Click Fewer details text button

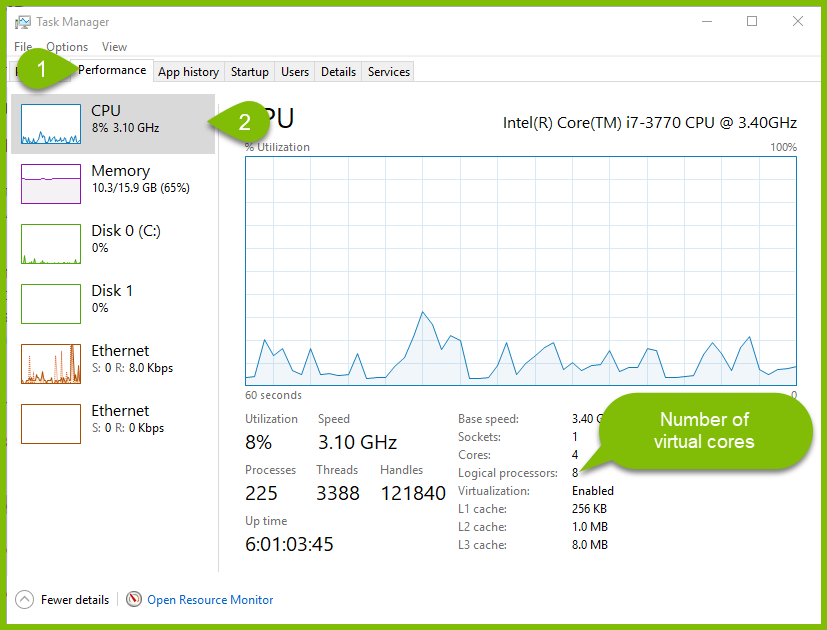click(75, 600)
